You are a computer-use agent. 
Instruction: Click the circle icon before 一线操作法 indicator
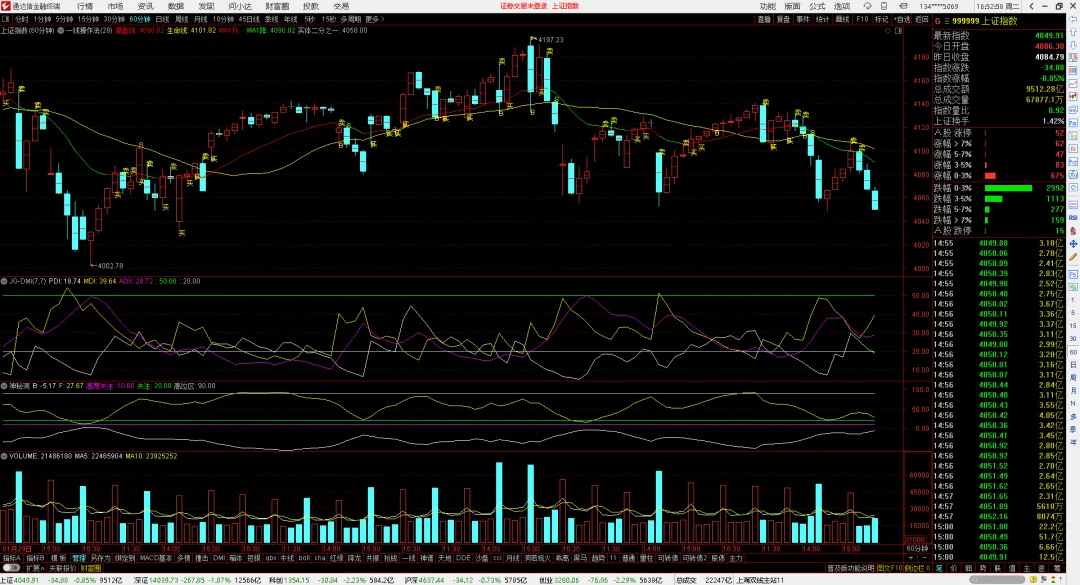point(61,31)
